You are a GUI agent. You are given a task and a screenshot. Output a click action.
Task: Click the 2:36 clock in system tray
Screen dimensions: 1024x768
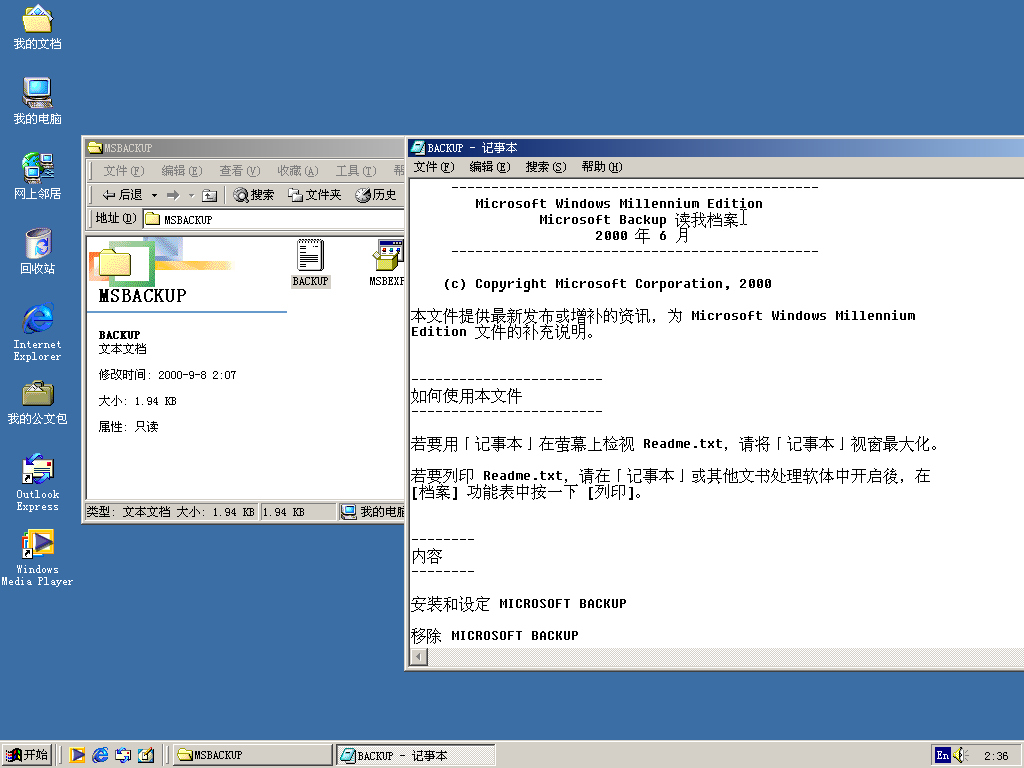click(996, 756)
